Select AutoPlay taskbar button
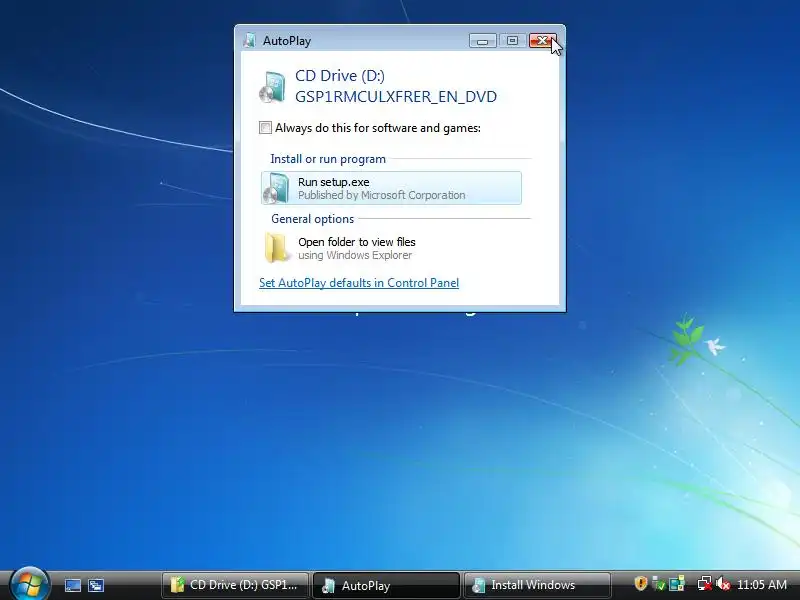Viewport: 800px width, 600px height. tap(386, 585)
